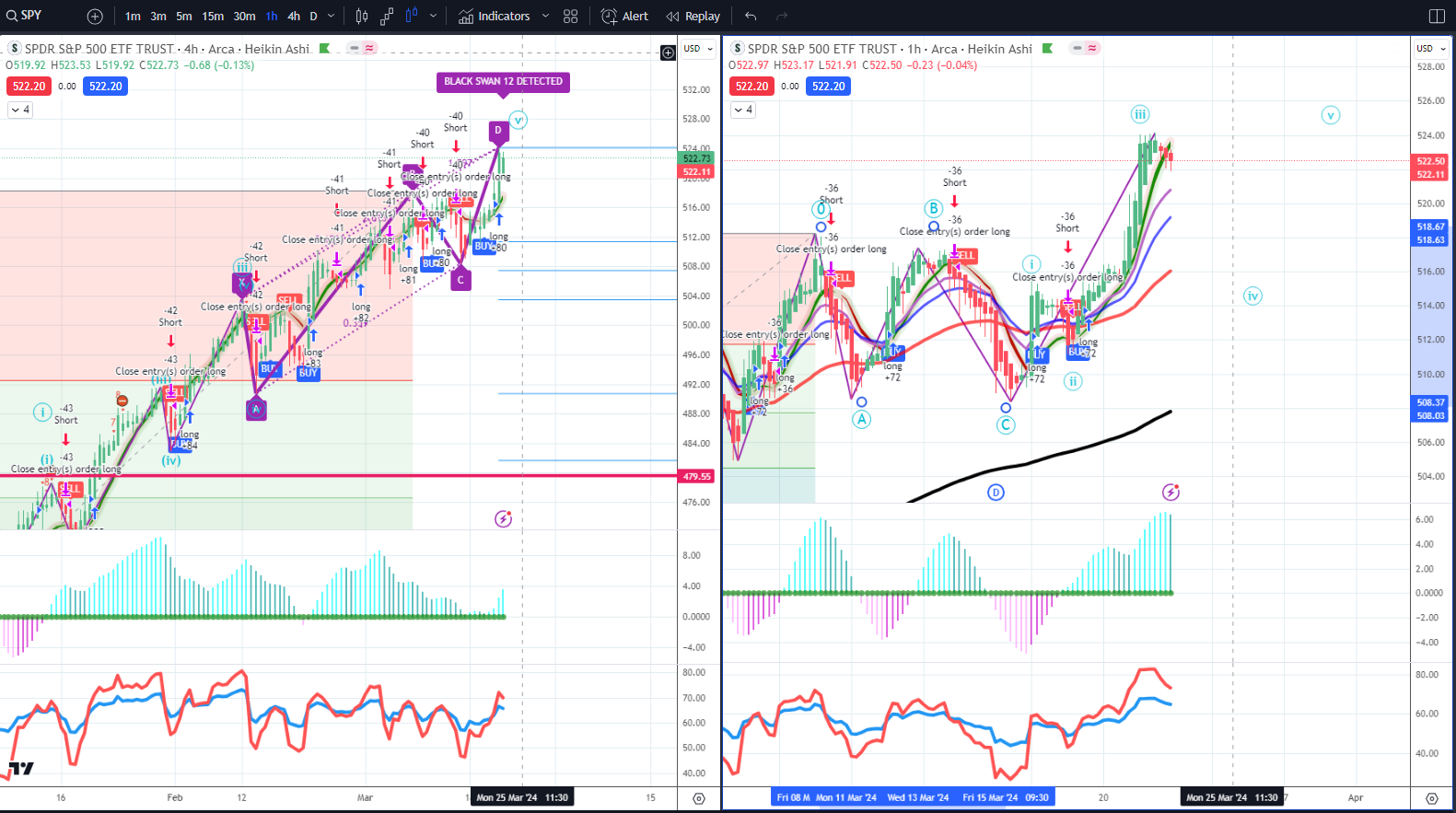Click the TradingView logo on 4h chart

point(21,769)
